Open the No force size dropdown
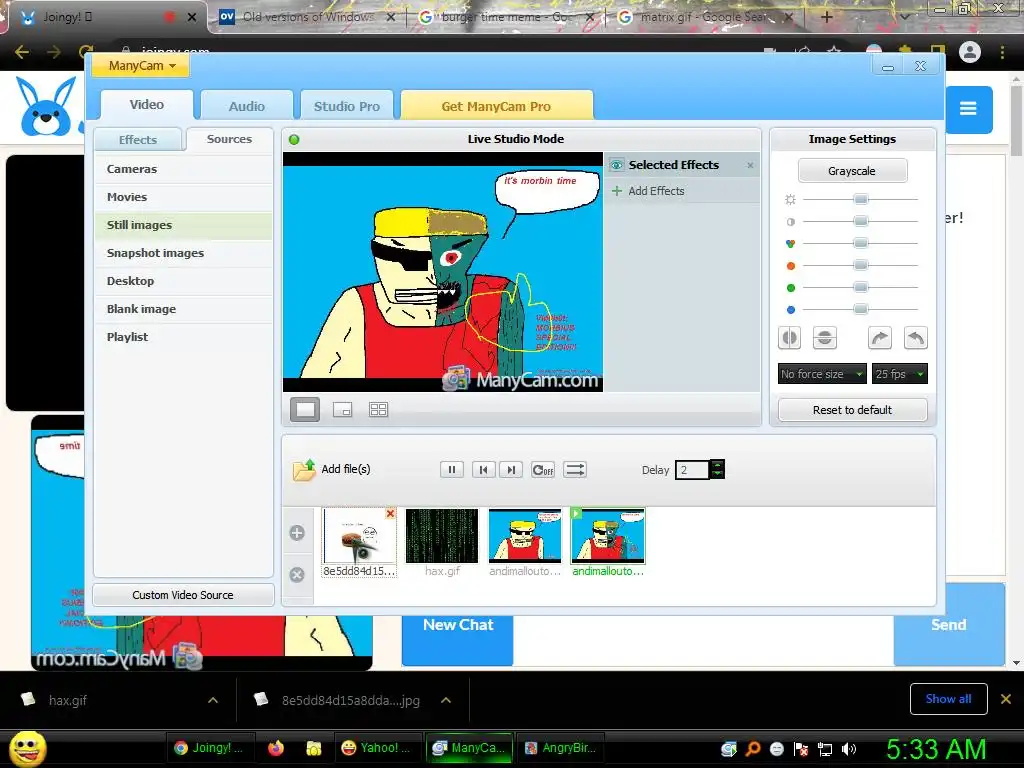Image resolution: width=1024 pixels, height=768 pixels. [822, 374]
